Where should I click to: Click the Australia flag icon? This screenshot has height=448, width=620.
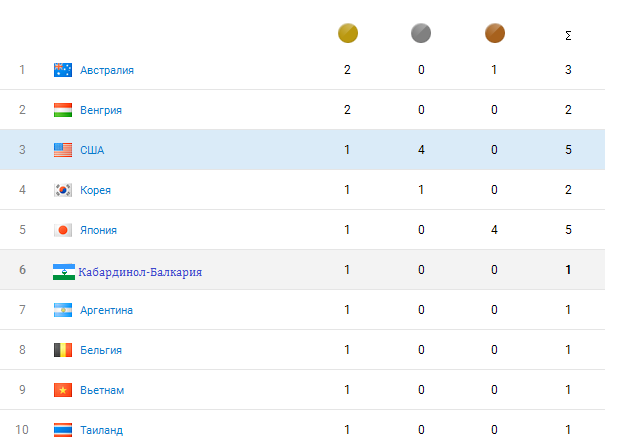(63, 70)
